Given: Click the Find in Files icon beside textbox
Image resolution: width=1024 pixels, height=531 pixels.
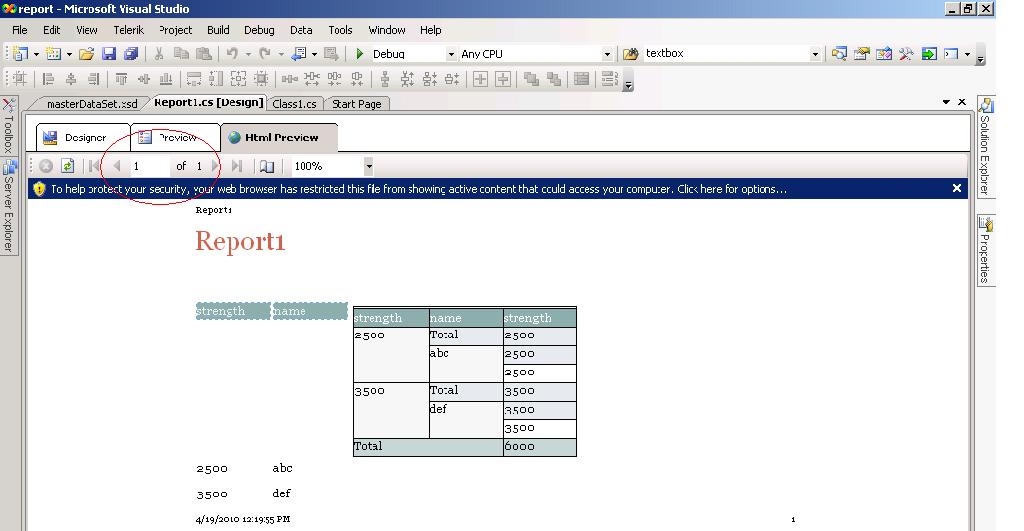Looking at the screenshot, I should pyautogui.click(x=630, y=54).
